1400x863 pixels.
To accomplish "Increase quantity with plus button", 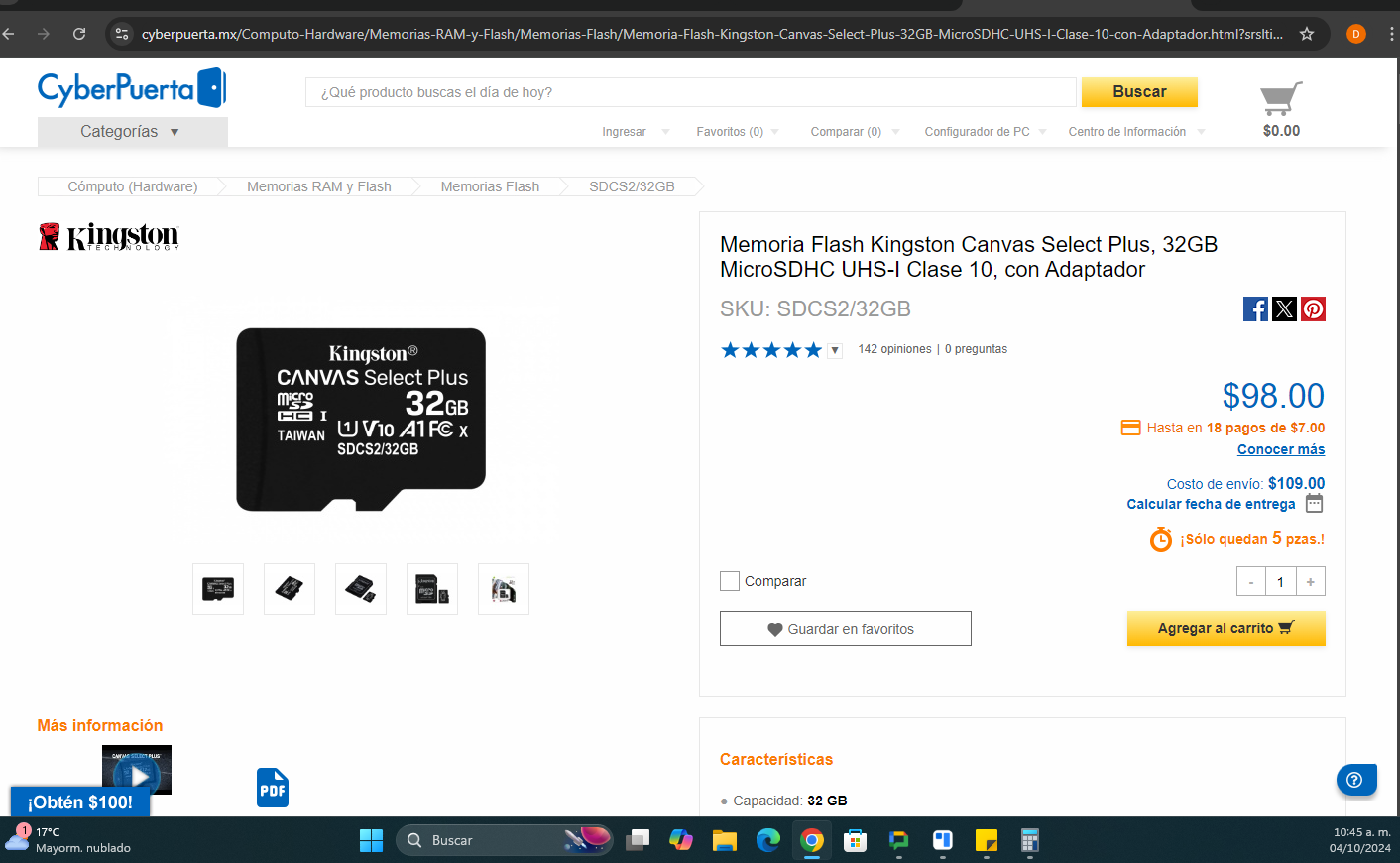I will click(x=1310, y=582).
